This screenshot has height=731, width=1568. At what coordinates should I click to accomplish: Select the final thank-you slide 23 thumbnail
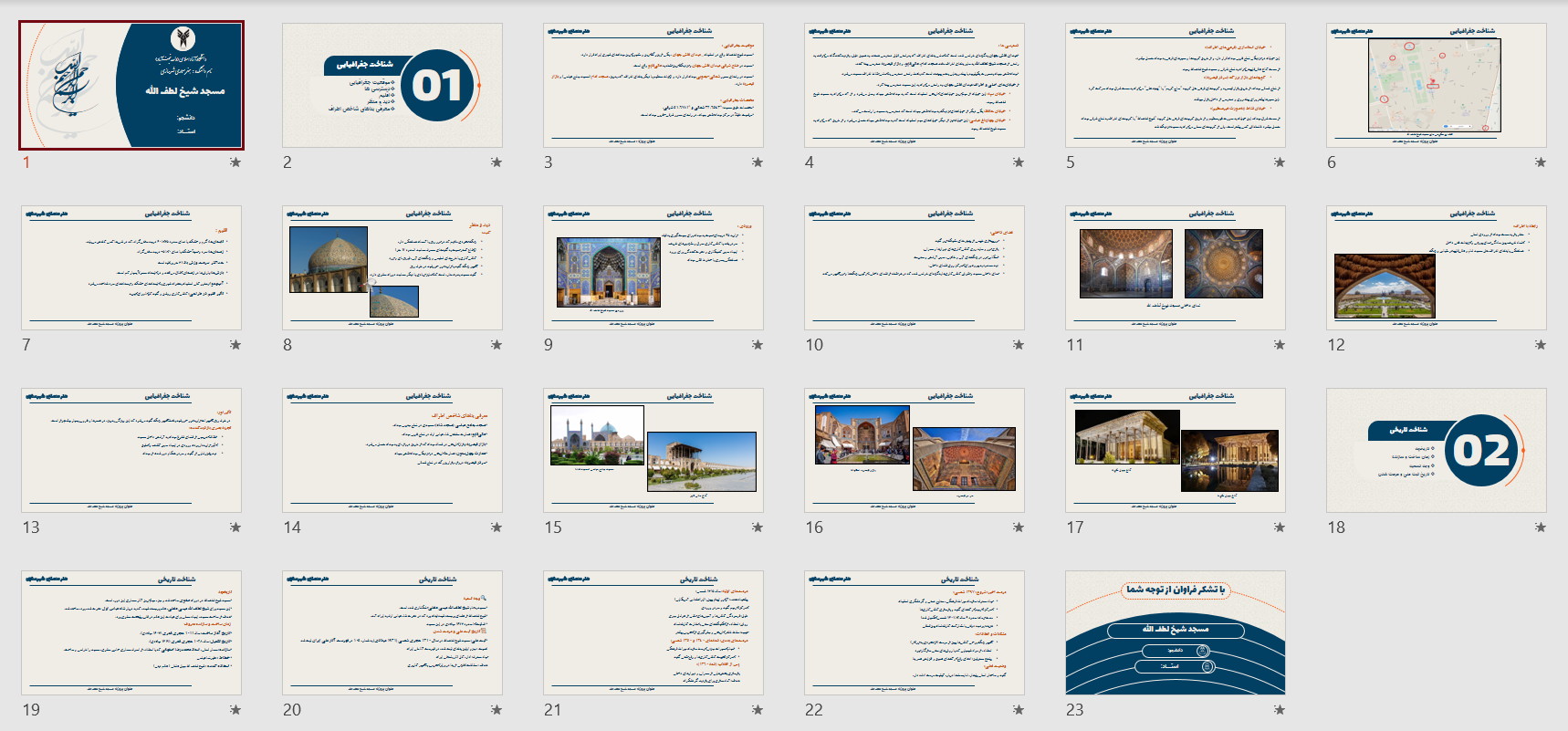[1176, 632]
